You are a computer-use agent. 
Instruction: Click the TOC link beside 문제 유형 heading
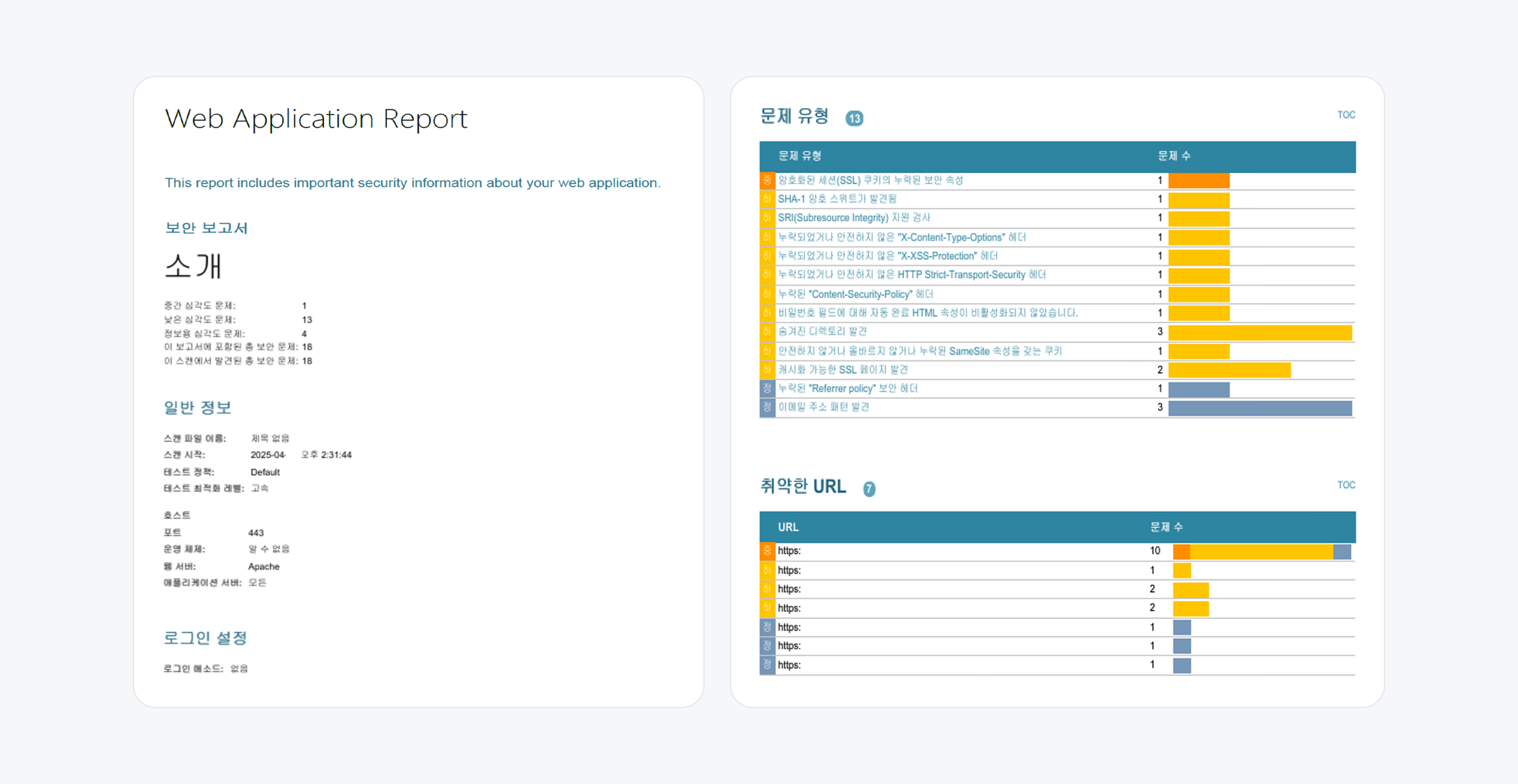1345,115
